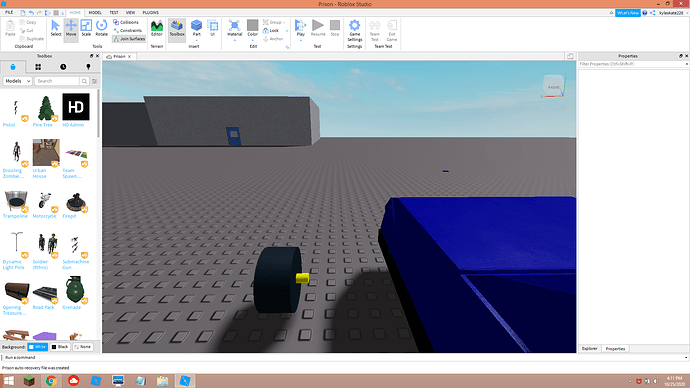Screen dimensions: 690x388
Task: Open Chrome from the taskbar
Action: (51, 381)
